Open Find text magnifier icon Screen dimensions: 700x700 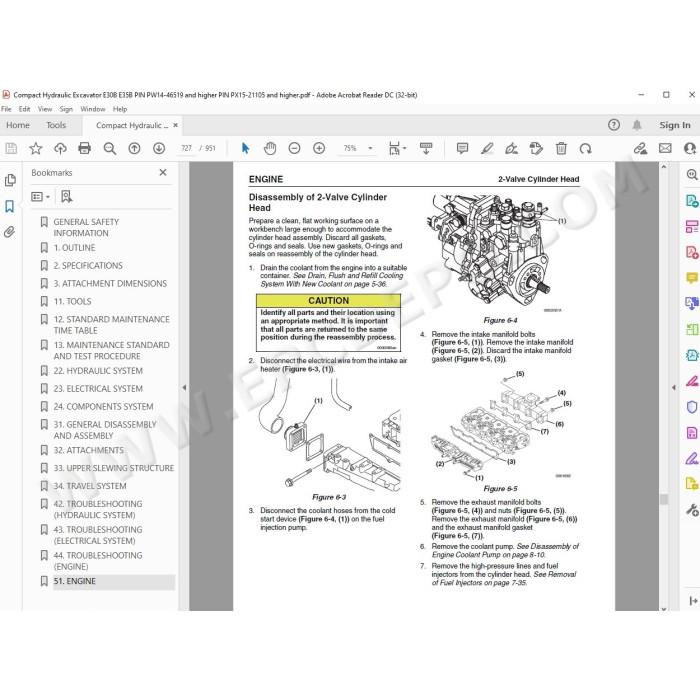[x=109, y=148]
